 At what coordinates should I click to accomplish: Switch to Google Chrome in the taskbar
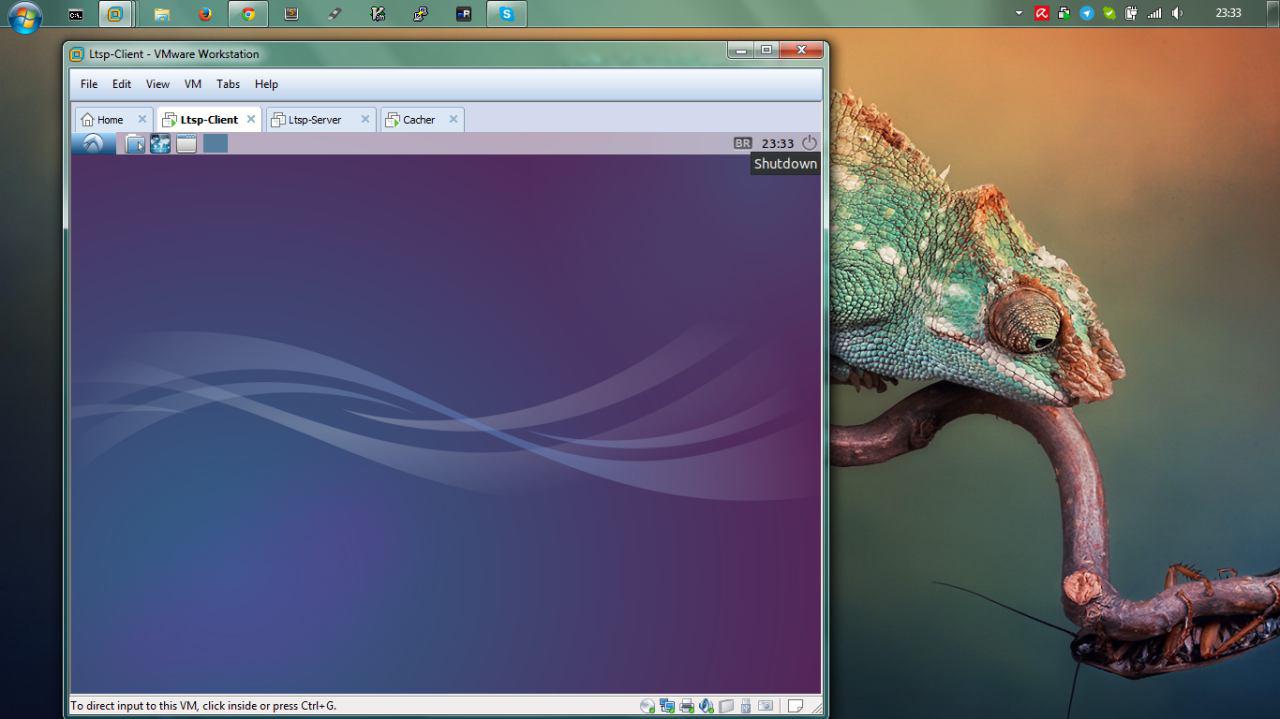[248, 14]
